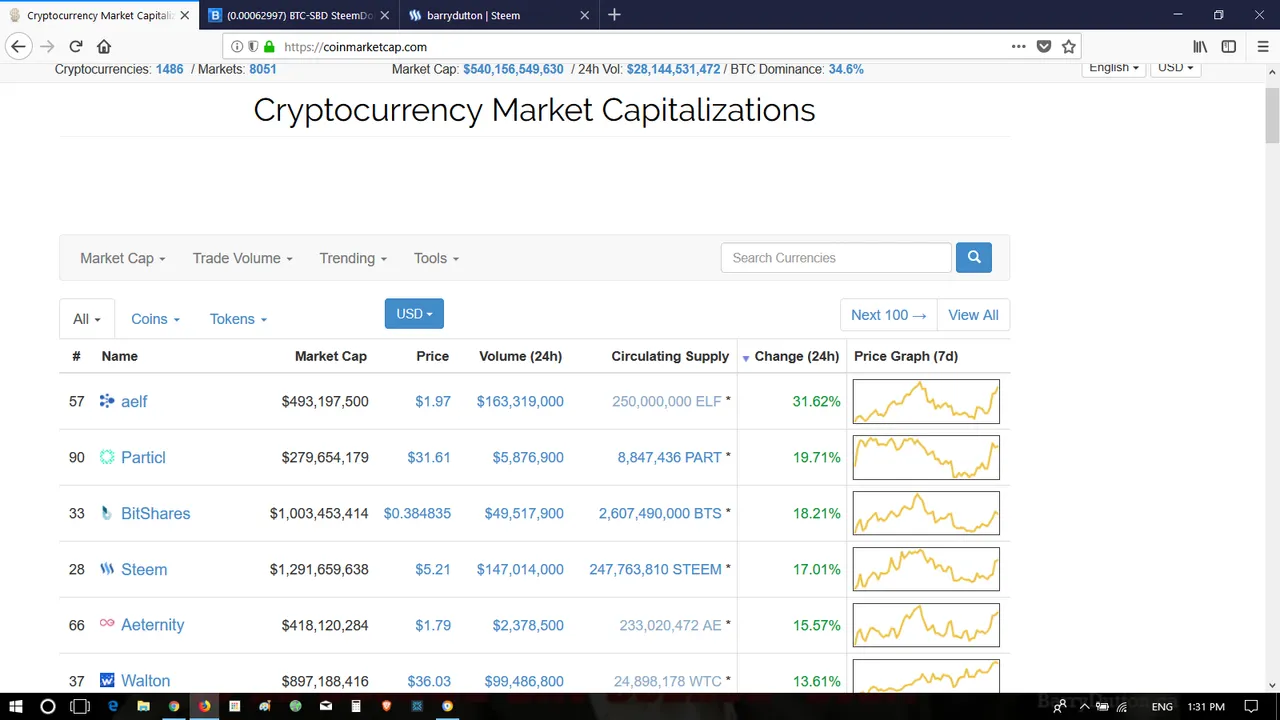
Task: Bookmark this page with star icon
Action: (1068, 46)
